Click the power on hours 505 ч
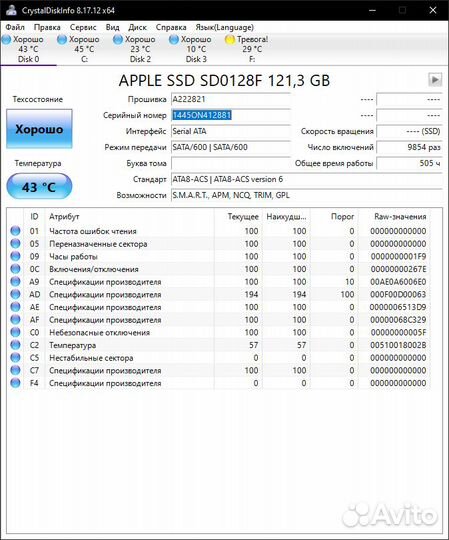 [409, 163]
